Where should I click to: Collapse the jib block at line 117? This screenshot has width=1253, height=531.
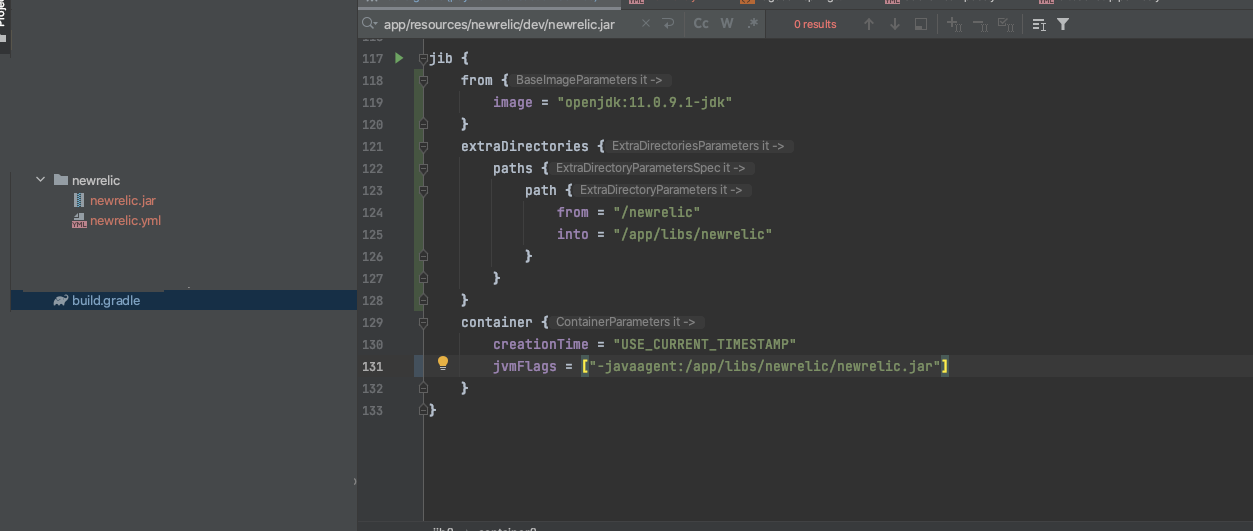point(424,58)
